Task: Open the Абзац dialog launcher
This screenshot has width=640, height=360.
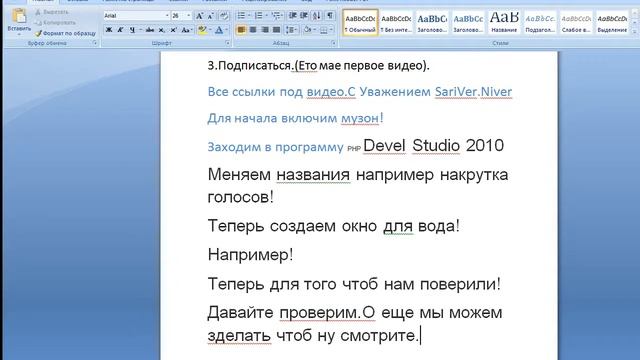Action: click(x=333, y=43)
